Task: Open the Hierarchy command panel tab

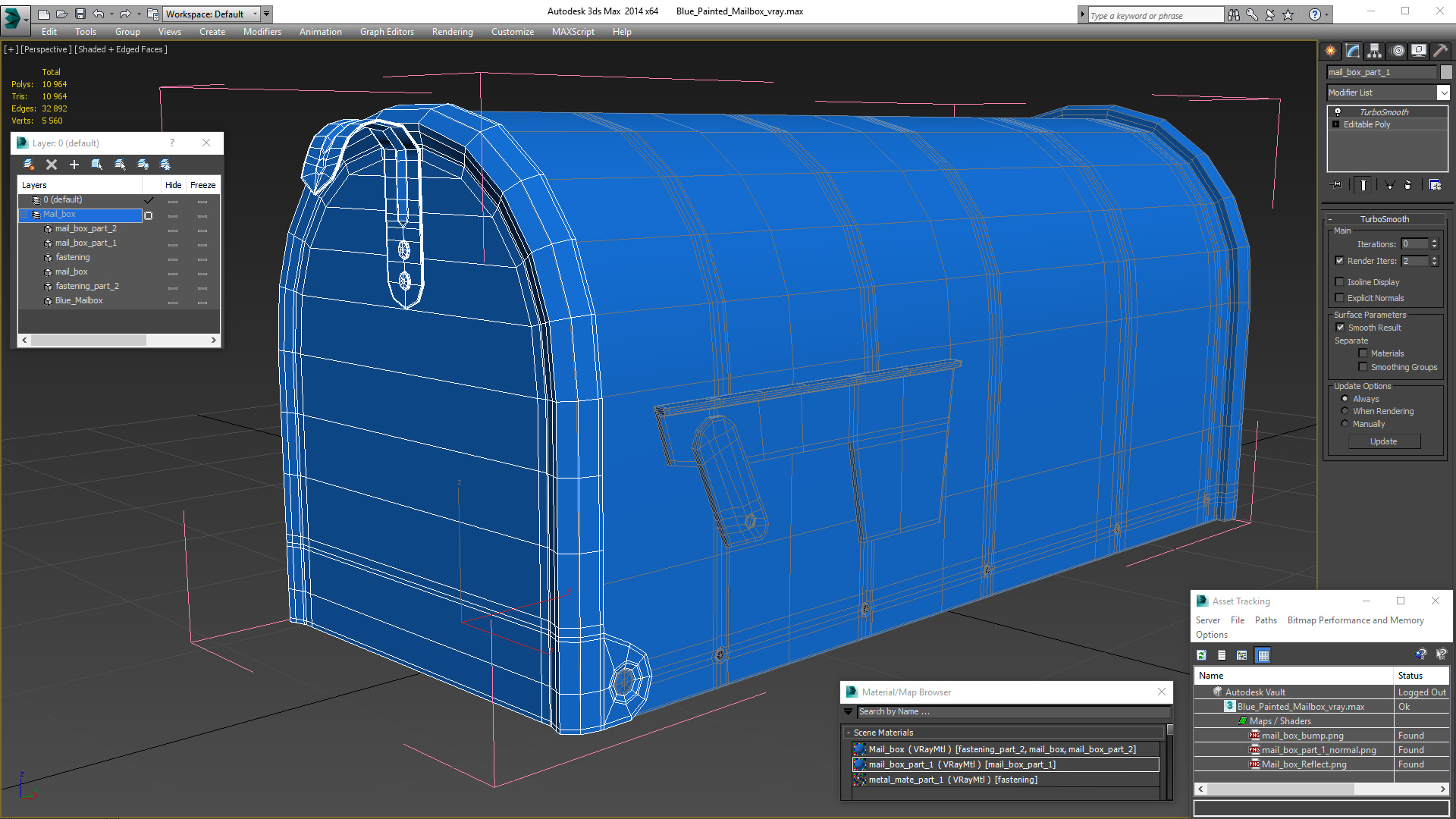Action: (1375, 51)
